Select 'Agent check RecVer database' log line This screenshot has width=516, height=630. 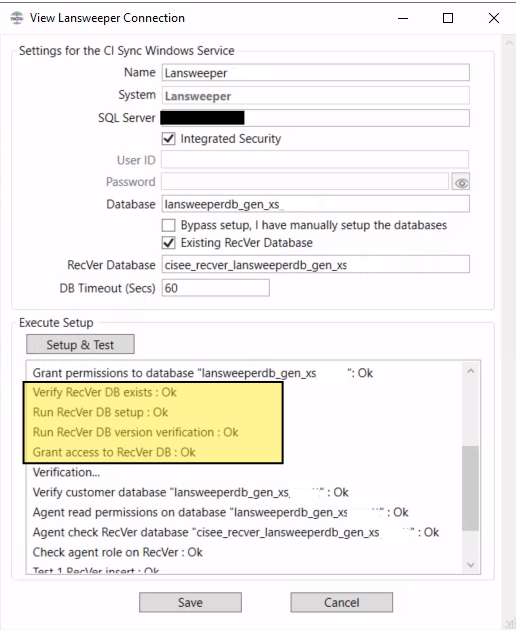236,533
